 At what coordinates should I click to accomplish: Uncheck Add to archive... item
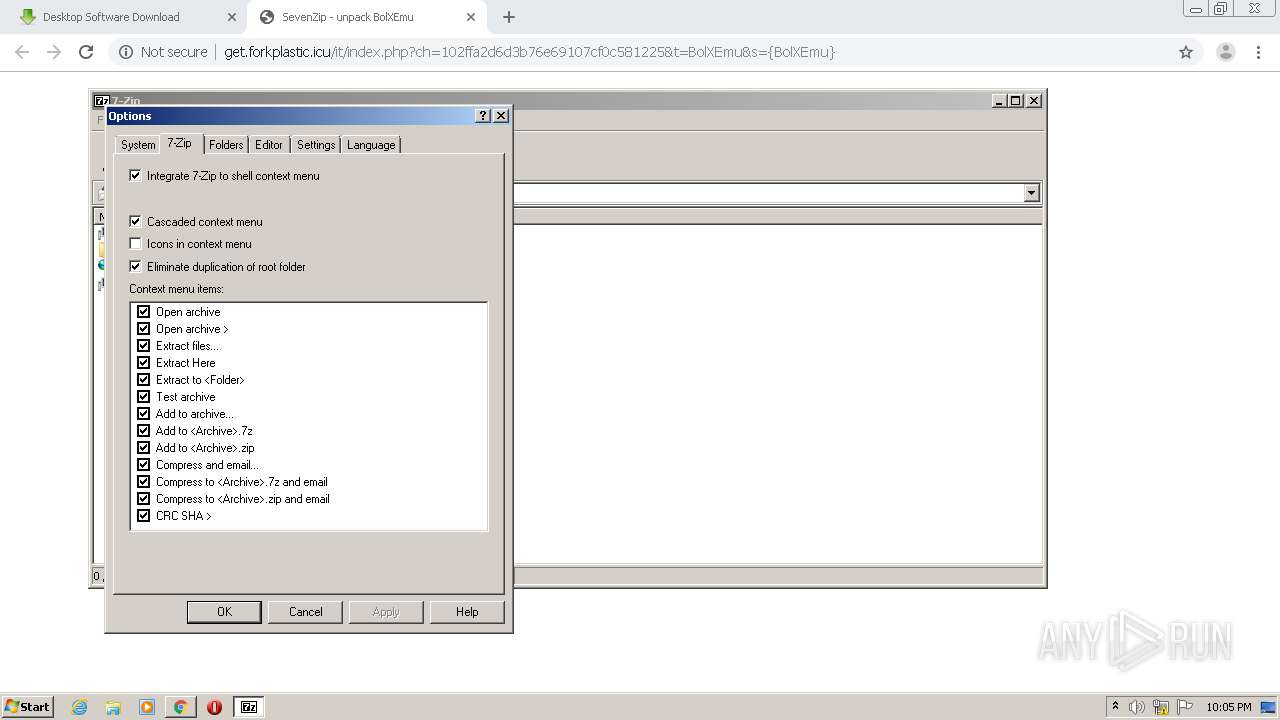[x=143, y=414]
